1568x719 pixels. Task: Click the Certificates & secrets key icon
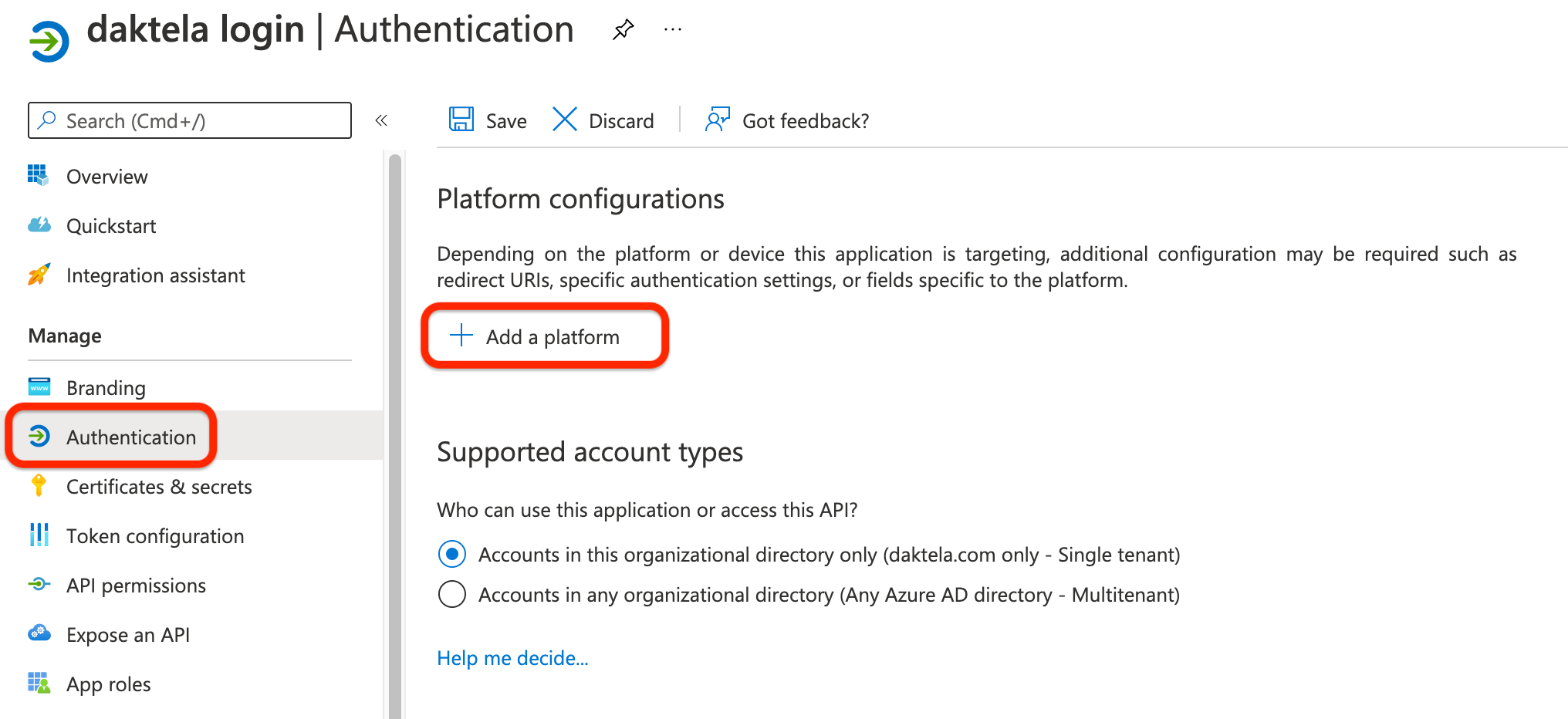(38, 486)
